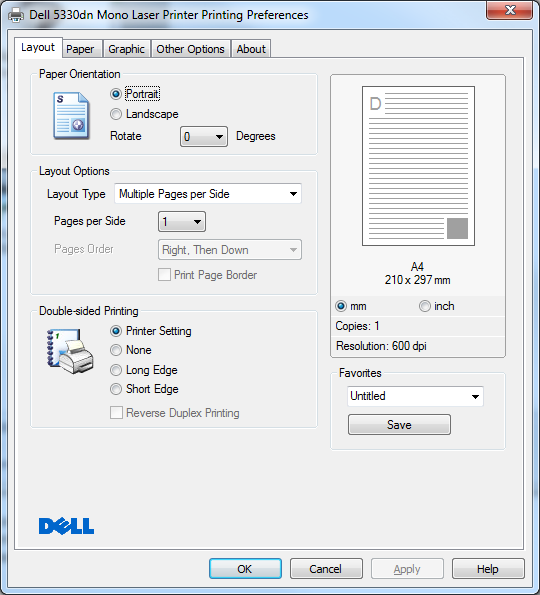
Task: Close the Printing Preferences window
Action: click(x=510, y=10)
